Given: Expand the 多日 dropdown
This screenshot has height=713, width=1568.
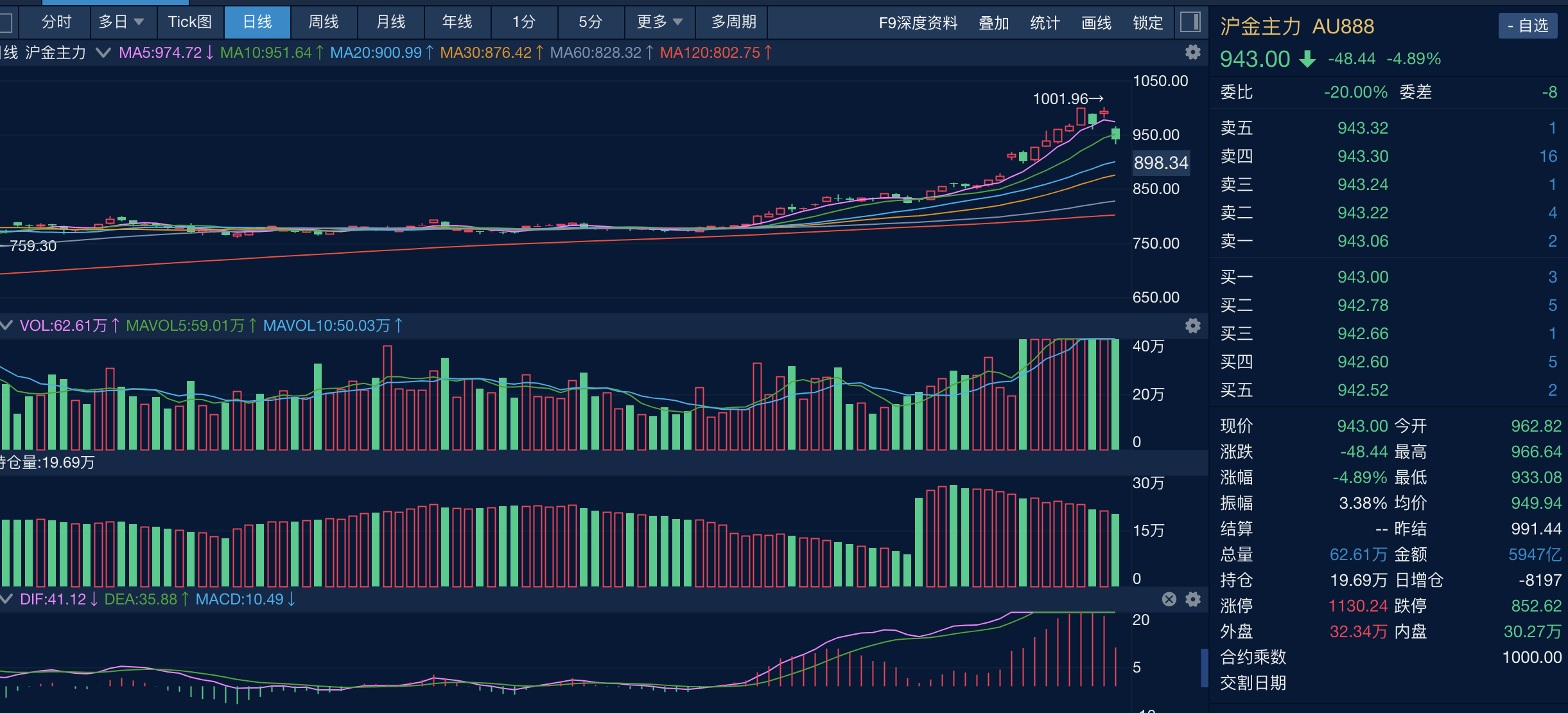Looking at the screenshot, I should [x=121, y=22].
